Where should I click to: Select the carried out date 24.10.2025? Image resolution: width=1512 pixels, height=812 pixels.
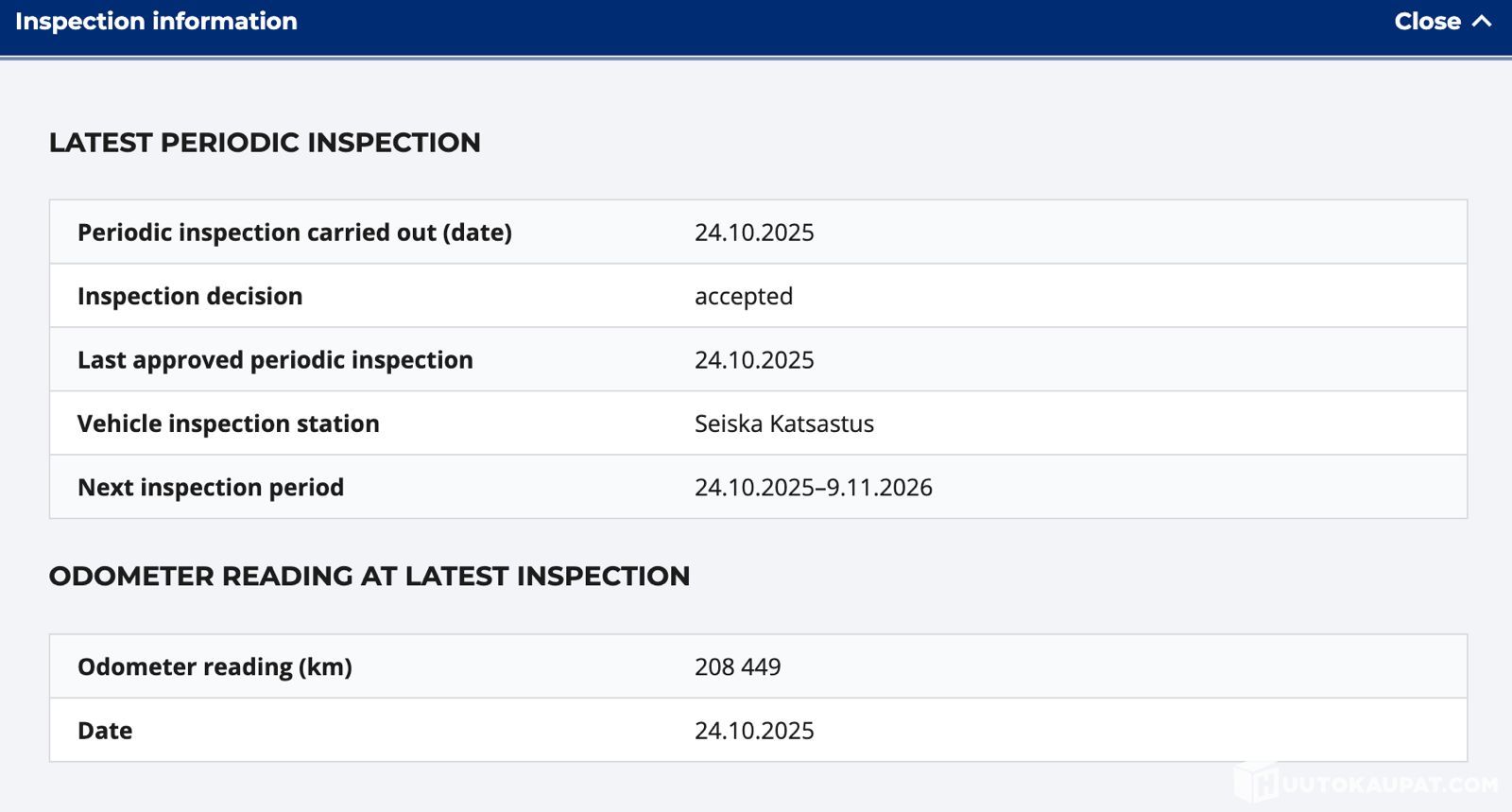click(x=754, y=233)
